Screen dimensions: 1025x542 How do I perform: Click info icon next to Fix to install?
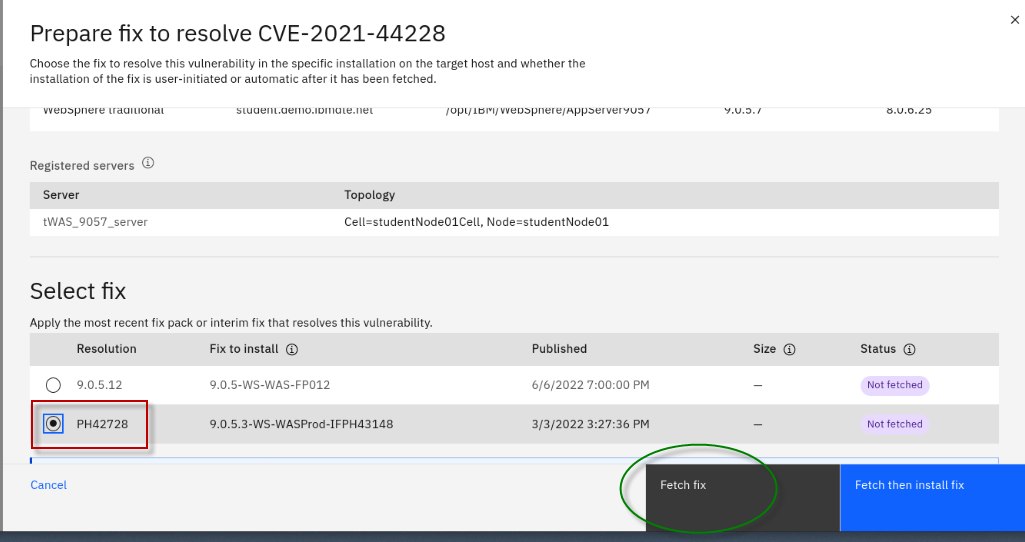(x=291, y=350)
